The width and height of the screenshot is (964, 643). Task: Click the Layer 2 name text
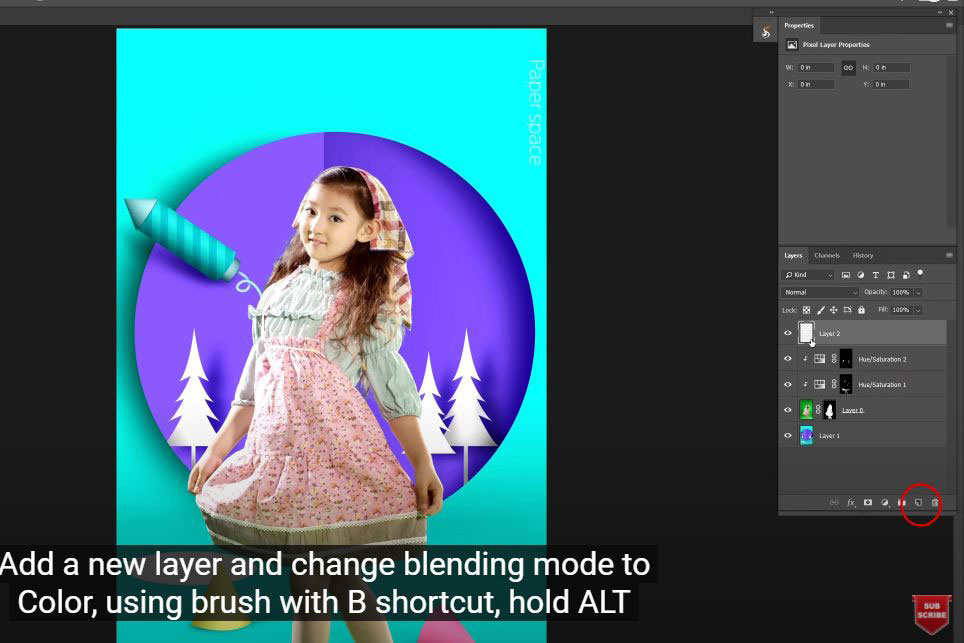tap(829, 334)
